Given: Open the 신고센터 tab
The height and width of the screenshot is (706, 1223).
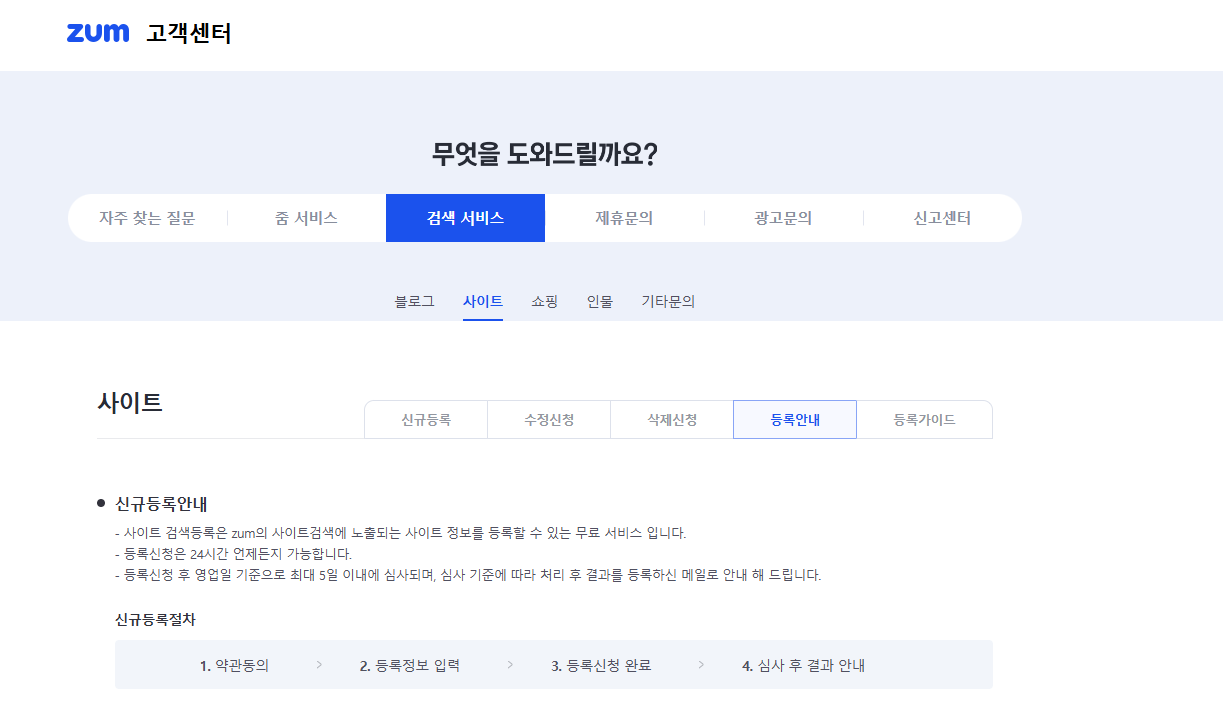Looking at the screenshot, I should [942, 218].
